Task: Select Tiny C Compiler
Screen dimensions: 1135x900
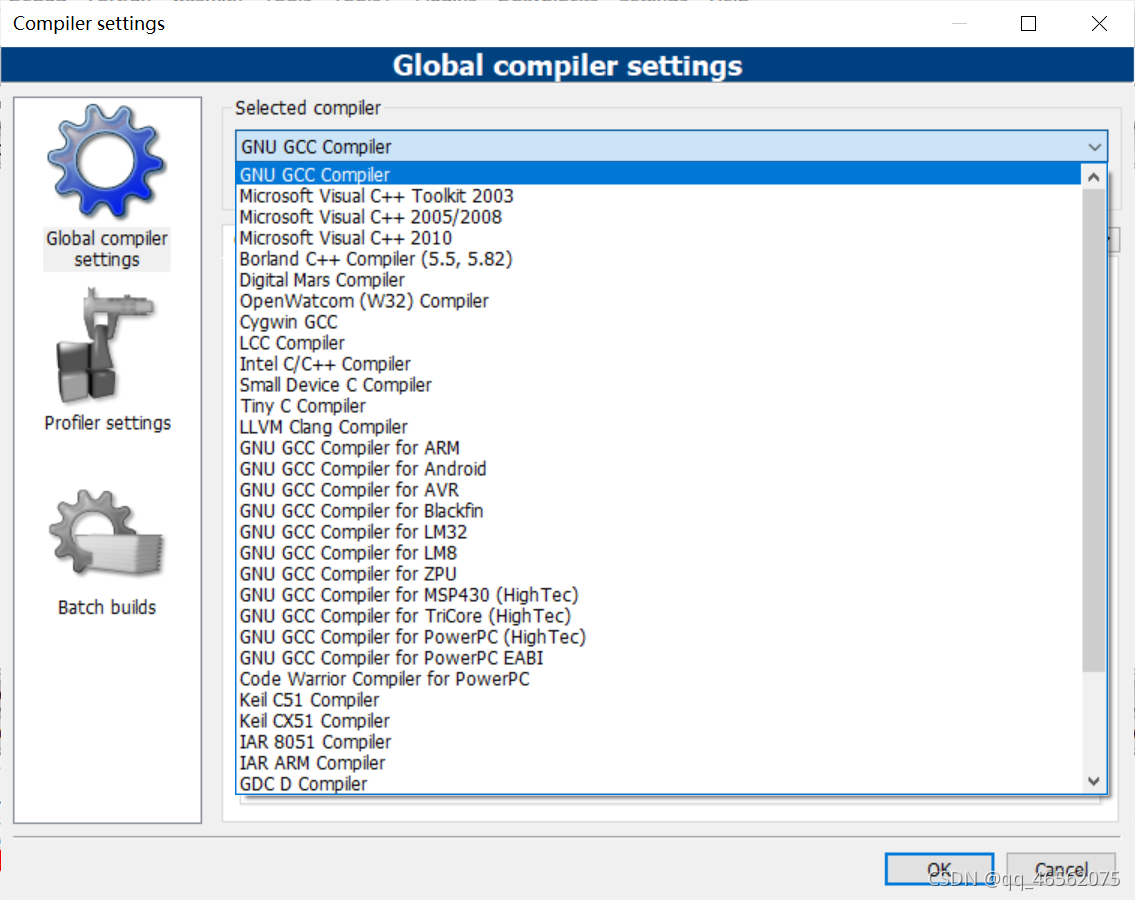Action: [658, 406]
